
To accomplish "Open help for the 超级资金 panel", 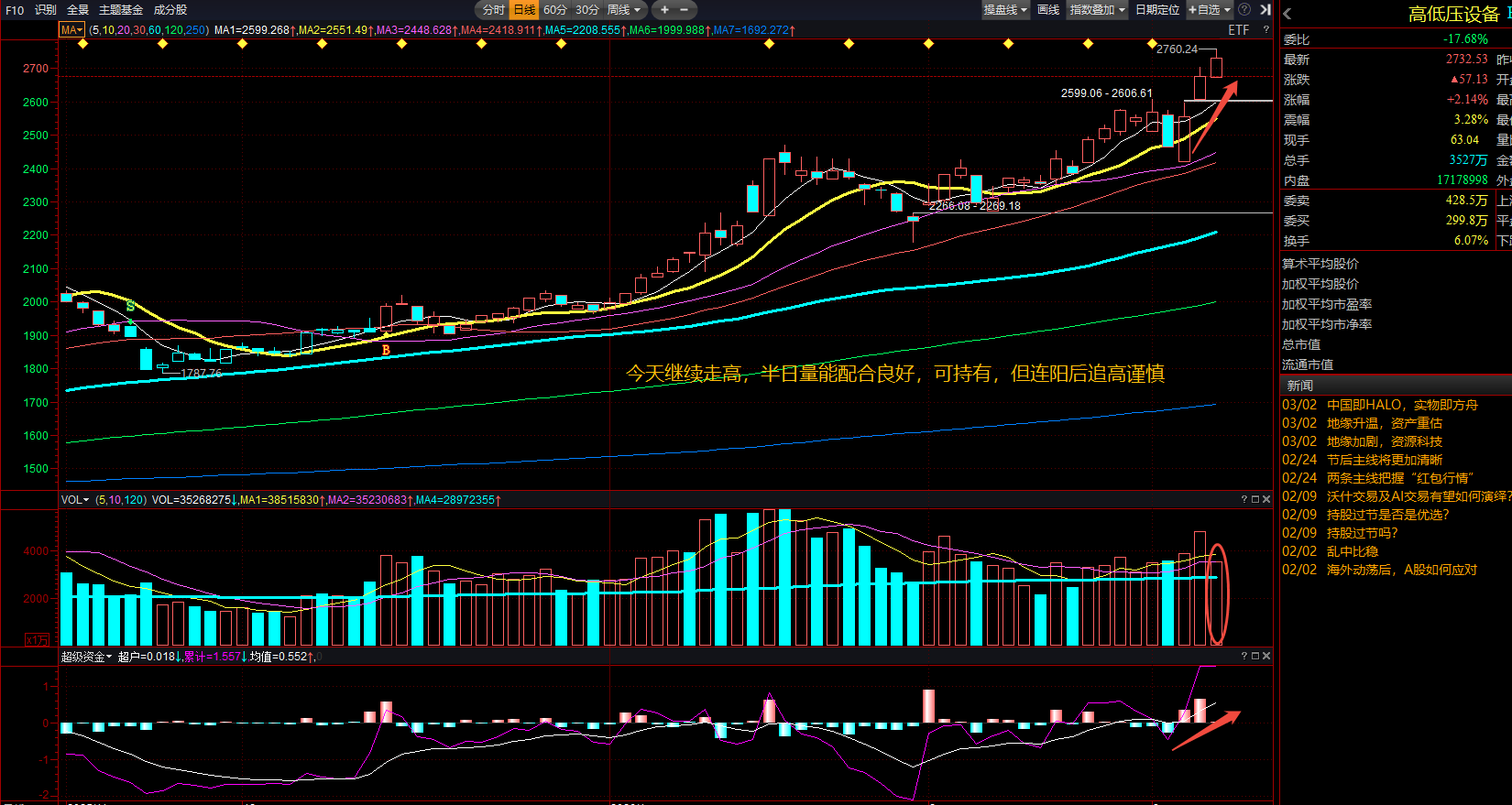I will [1244, 656].
